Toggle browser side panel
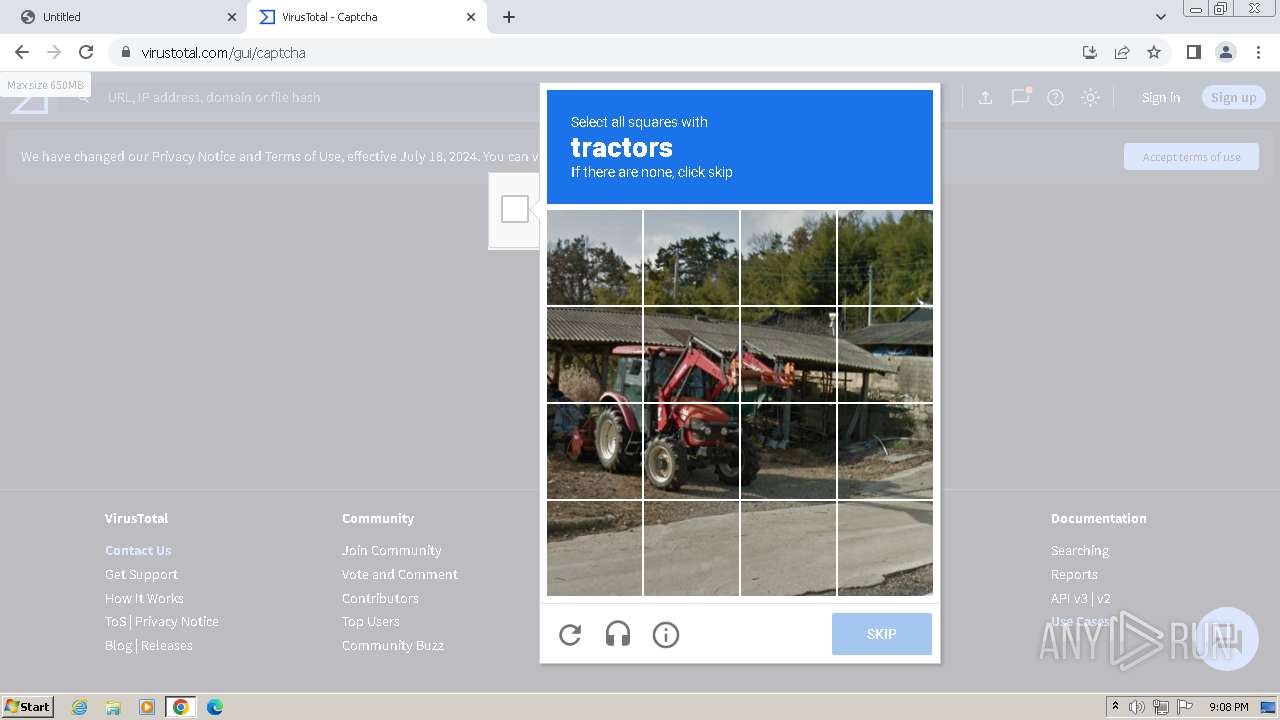The width and height of the screenshot is (1280, 720). coord(1193,52)
